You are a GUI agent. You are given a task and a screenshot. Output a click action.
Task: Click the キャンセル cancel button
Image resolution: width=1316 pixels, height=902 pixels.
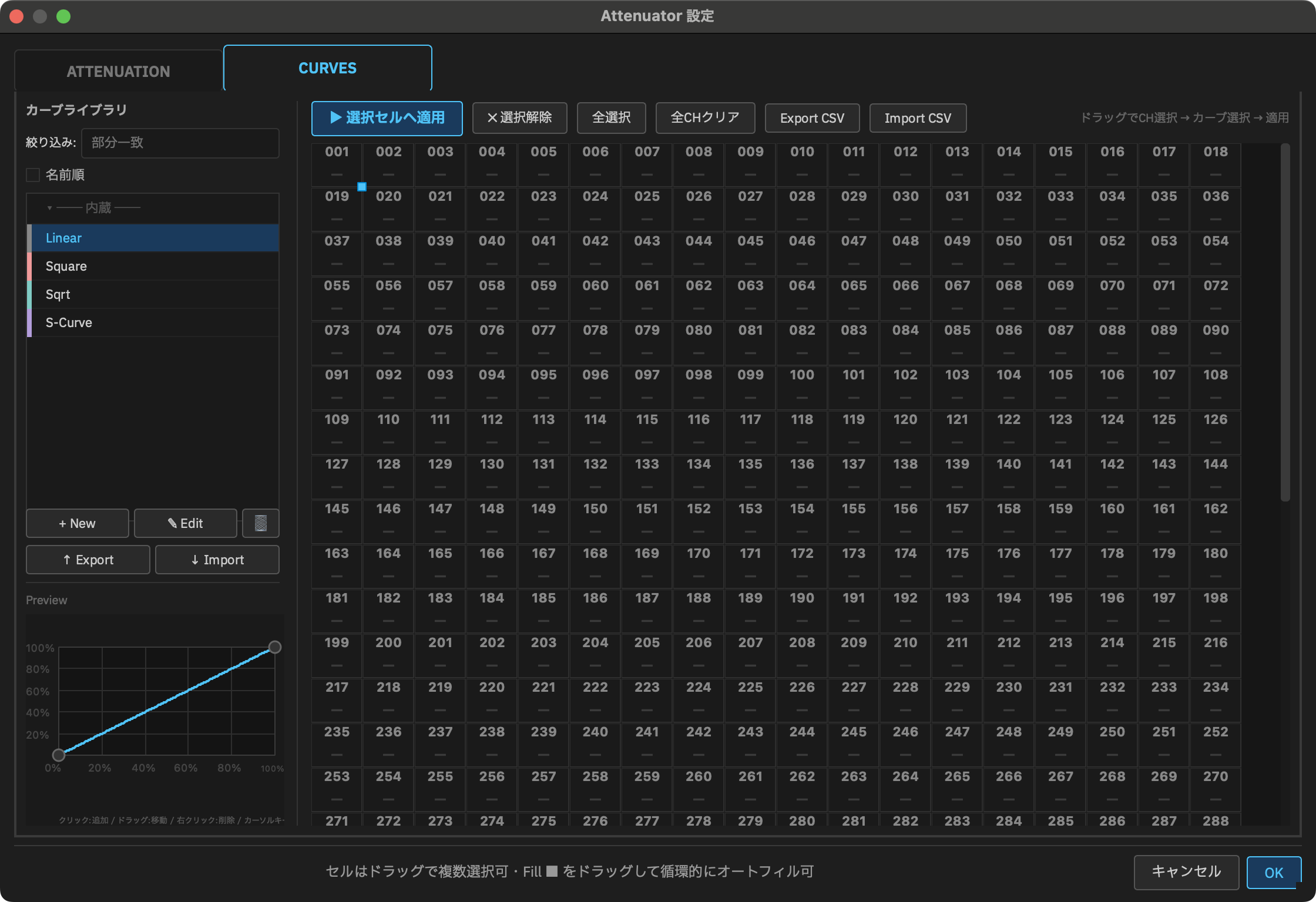click(1186, 872)
